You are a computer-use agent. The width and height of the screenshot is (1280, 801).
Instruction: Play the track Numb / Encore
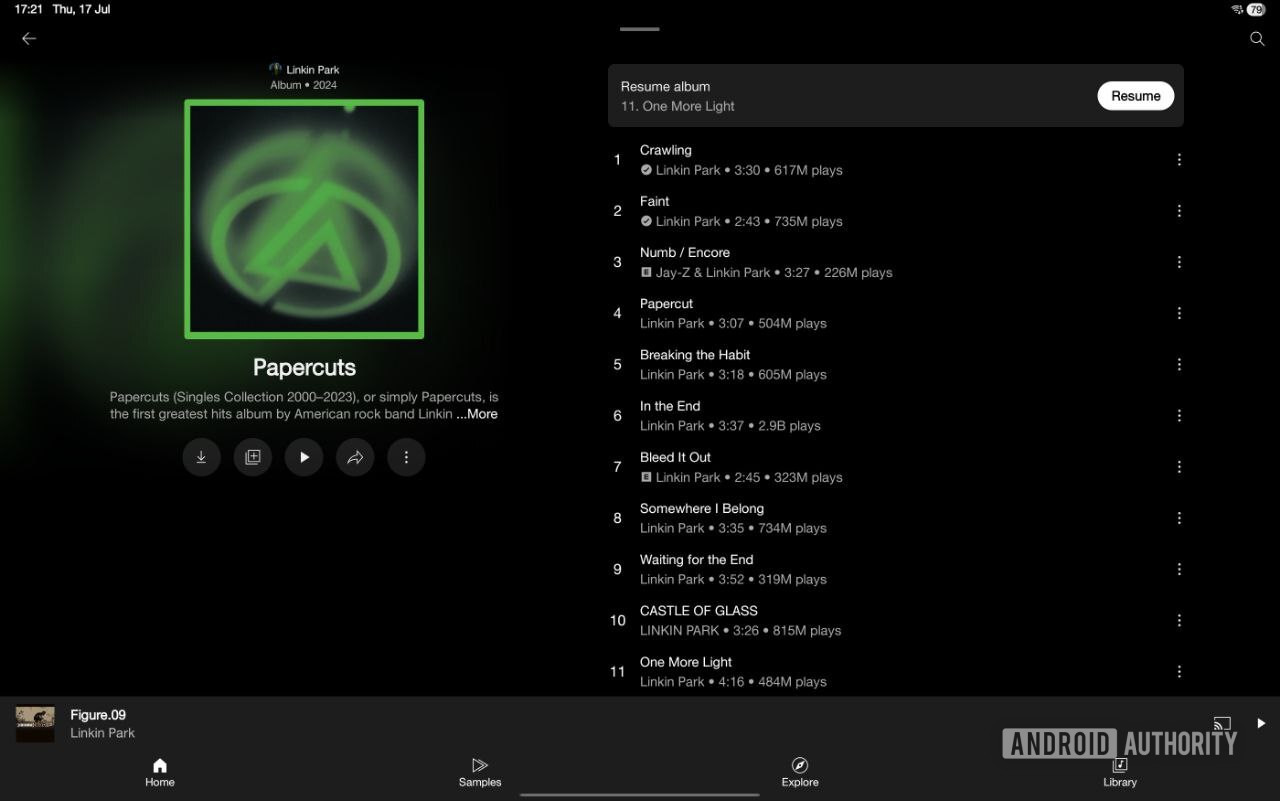click(x=685, y=253)
